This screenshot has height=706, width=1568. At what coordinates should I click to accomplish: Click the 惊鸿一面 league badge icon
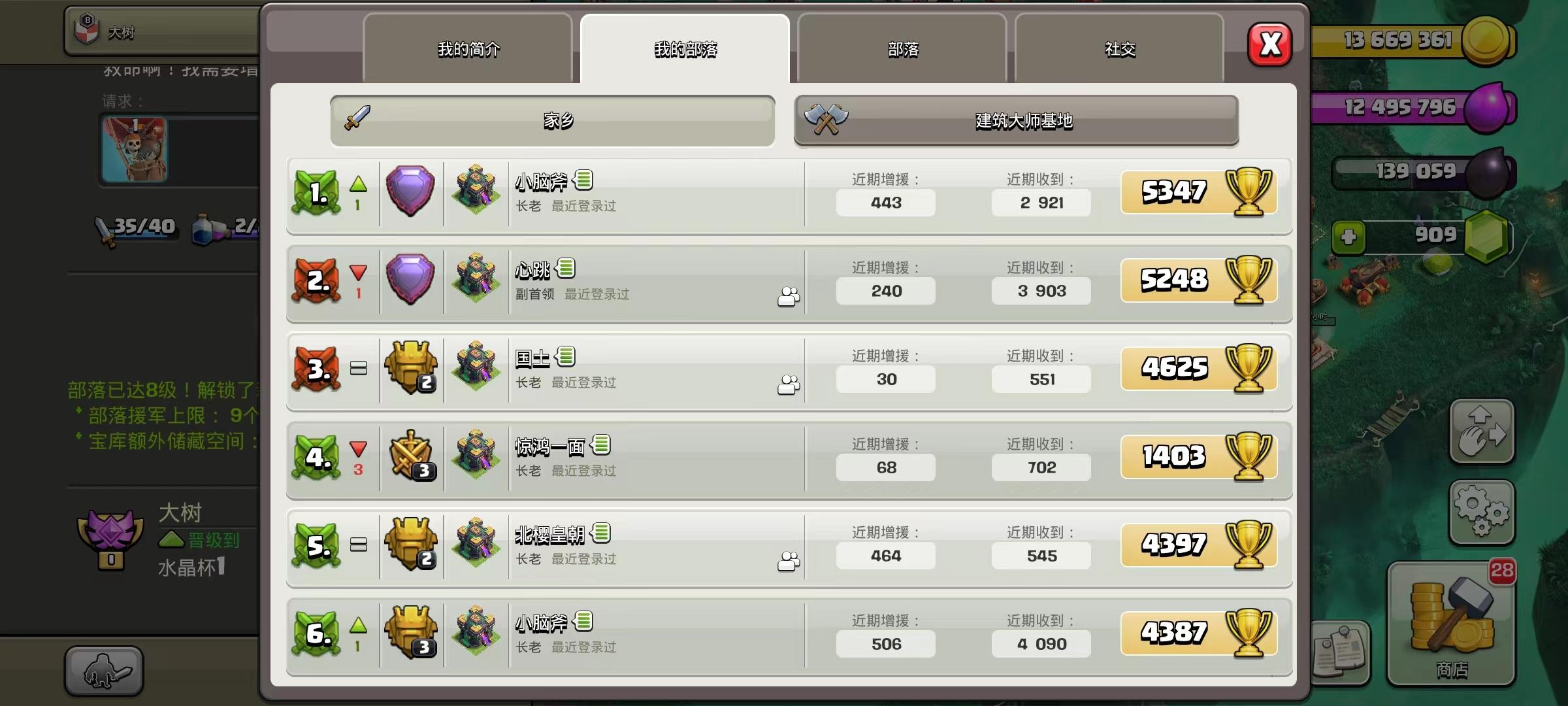click(411, 455)
